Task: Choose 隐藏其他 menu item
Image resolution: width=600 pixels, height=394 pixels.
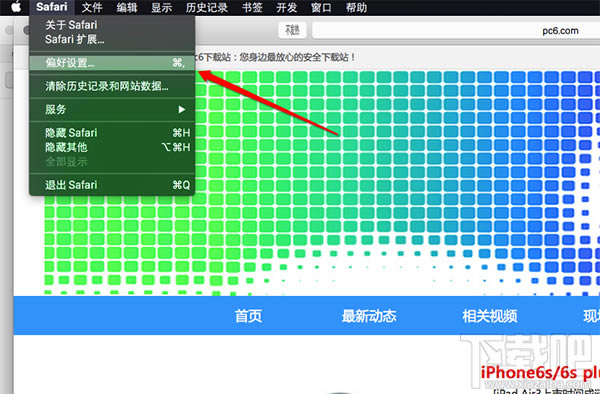Action: coord(112,147)
